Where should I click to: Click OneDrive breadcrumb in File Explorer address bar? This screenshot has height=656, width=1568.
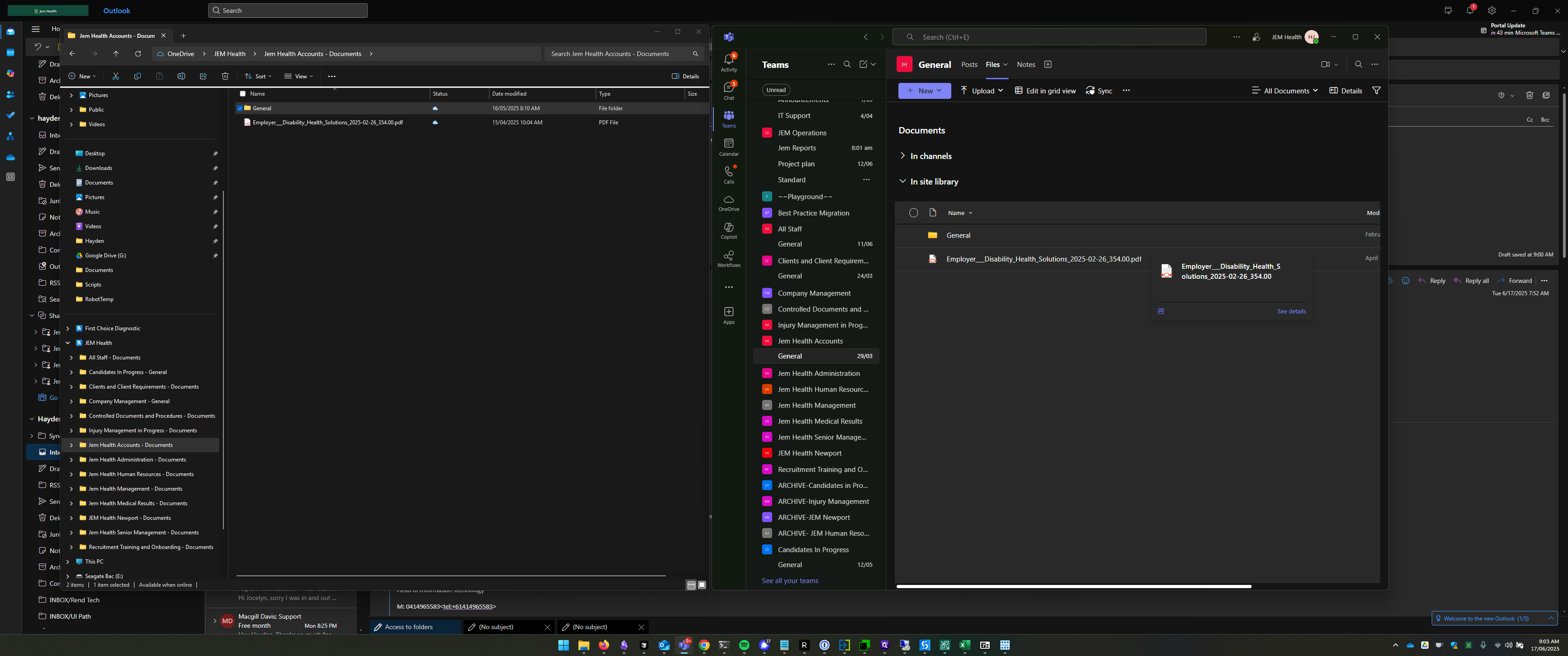point(181,54)
